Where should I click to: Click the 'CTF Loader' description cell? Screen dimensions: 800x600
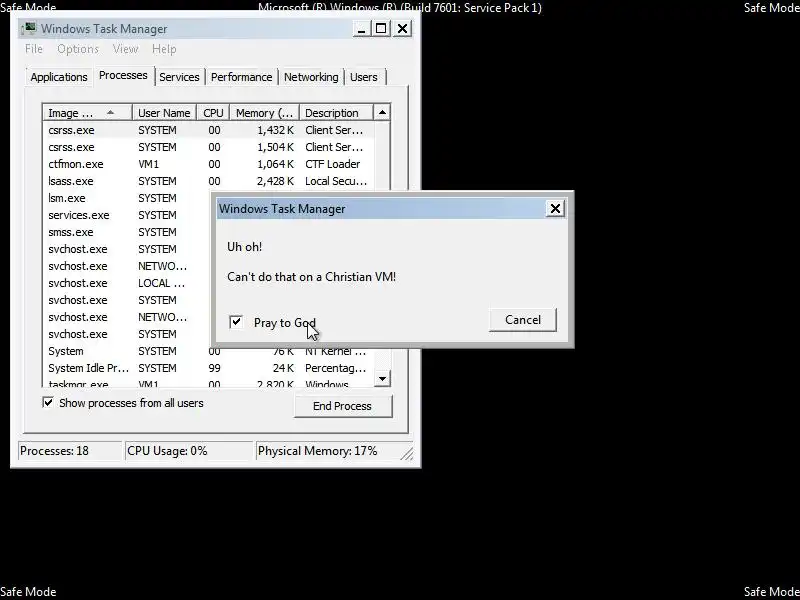332,164
